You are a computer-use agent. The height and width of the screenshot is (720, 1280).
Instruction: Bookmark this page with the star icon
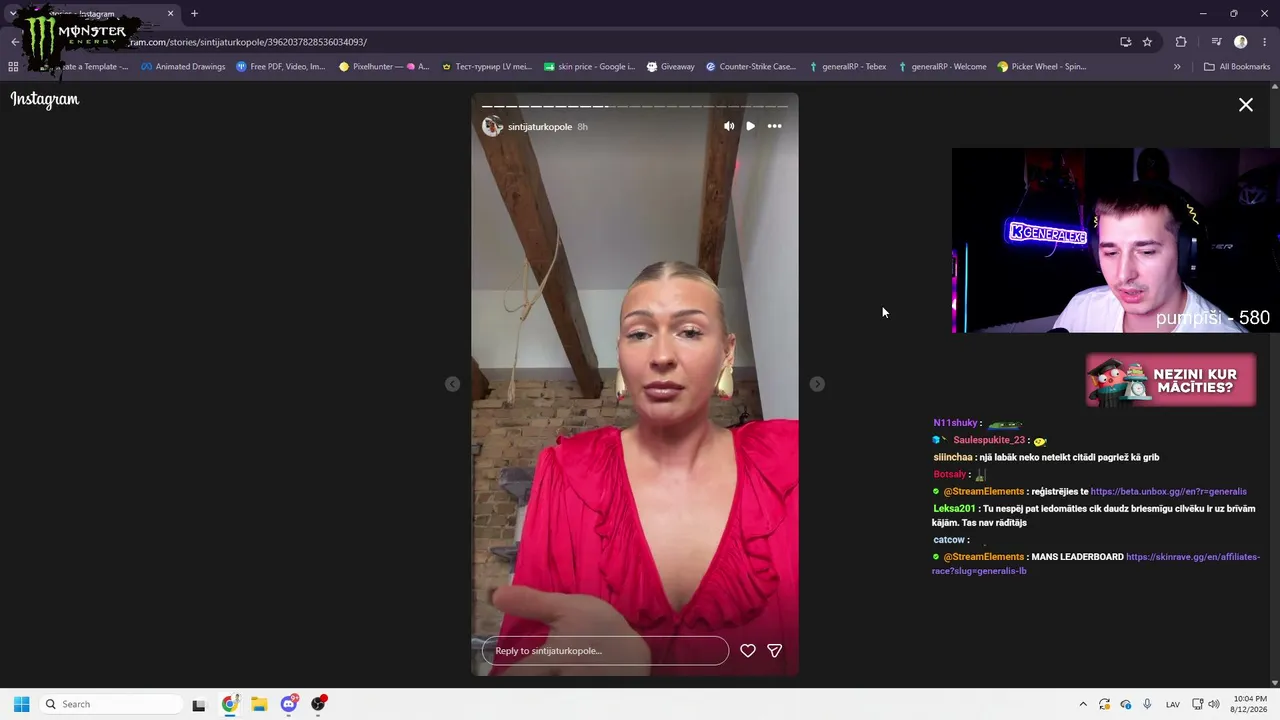pos(1147,42)
